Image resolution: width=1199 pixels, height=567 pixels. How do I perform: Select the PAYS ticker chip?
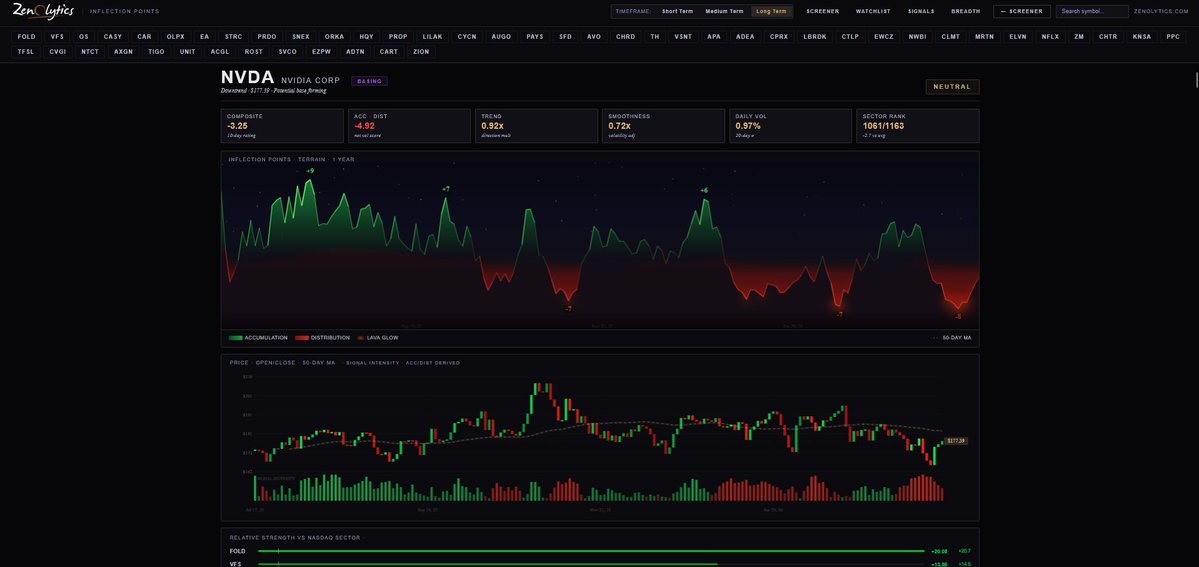point(535,37)
